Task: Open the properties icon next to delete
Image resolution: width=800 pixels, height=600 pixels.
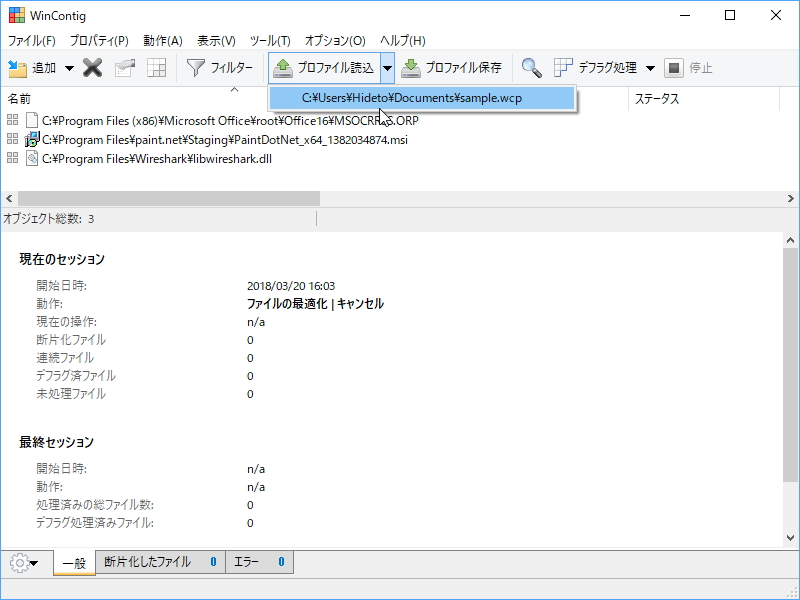Action: coord(125,69)
